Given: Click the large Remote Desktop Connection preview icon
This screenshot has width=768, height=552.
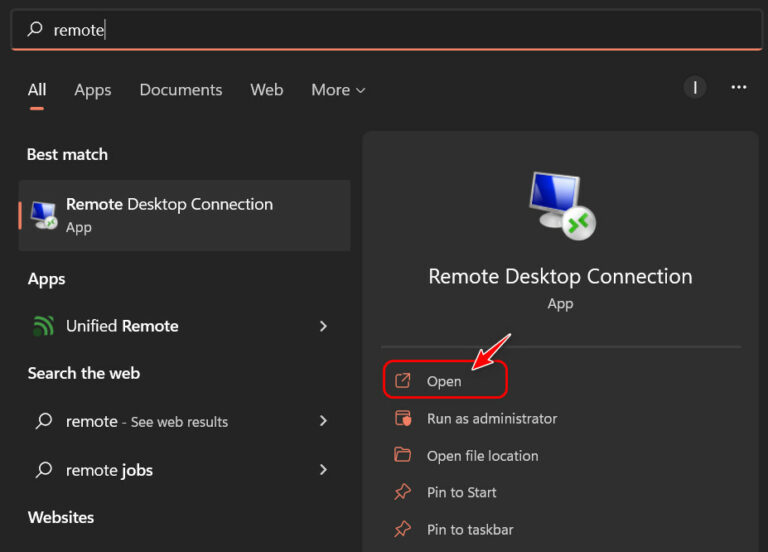Looking at the screenshot, I should 562,206.
